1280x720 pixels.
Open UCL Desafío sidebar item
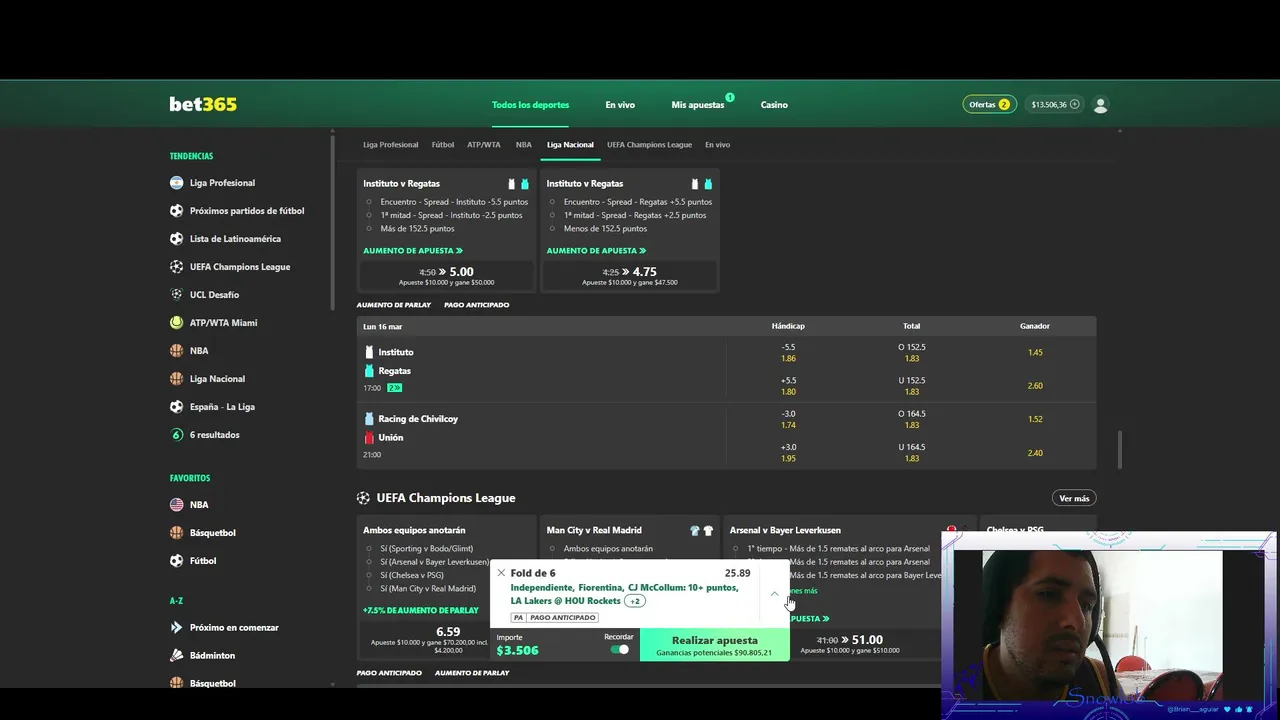(x=214, y=295)
